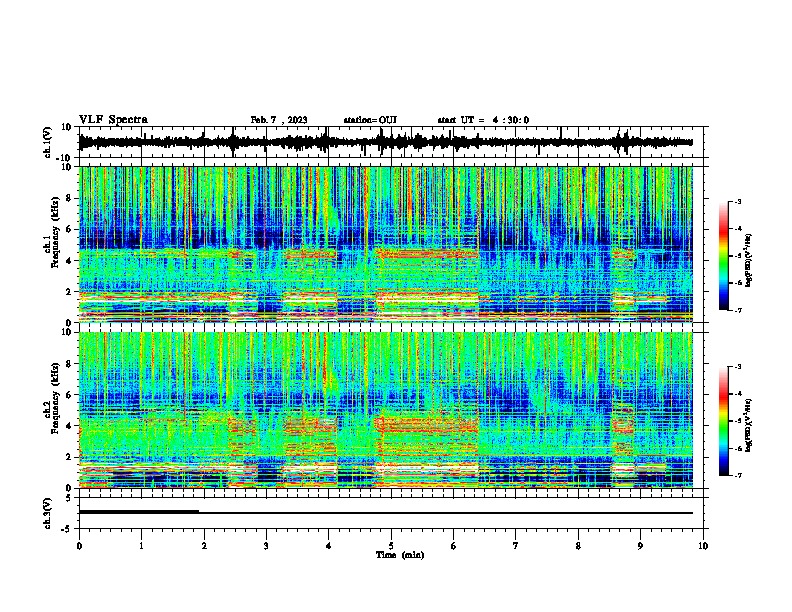This screenshot has height=612, width=792.
Task: Select the "start UT = 4 :30: 0" text
Action: [483, 120]
